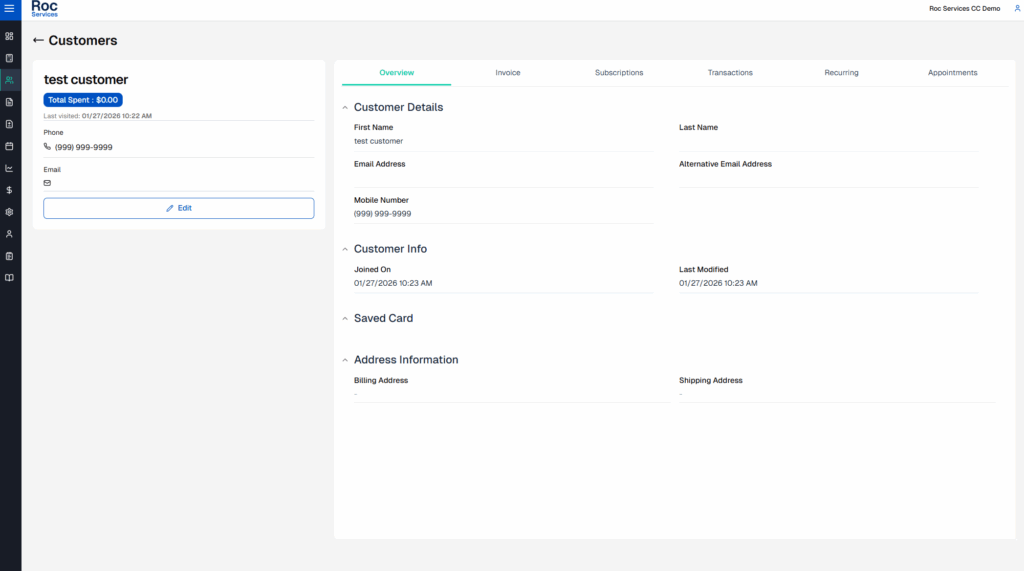Click the user profile icon at top right
This screenshot has width=1024, height=571.
pos(1017,8)
